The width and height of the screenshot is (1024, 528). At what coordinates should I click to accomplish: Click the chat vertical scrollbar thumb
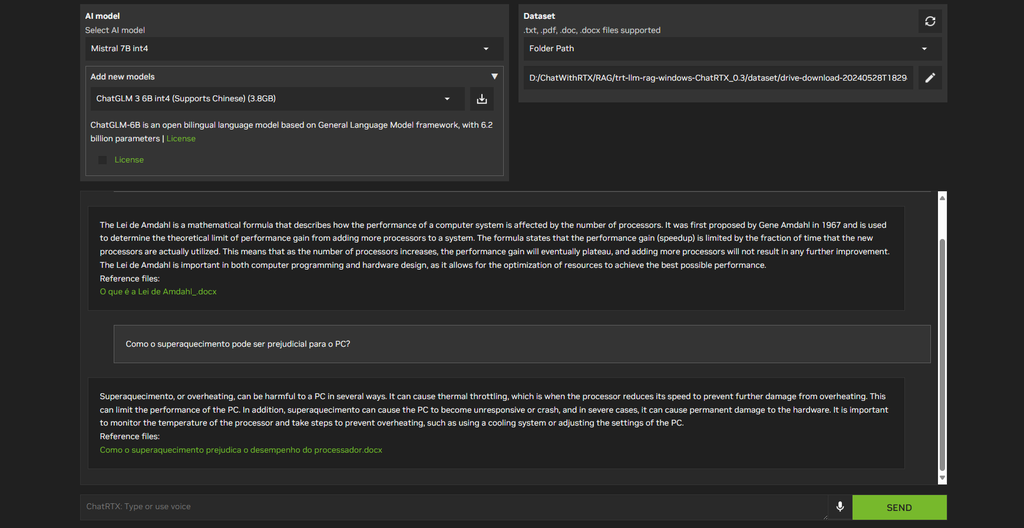[942, 355]
